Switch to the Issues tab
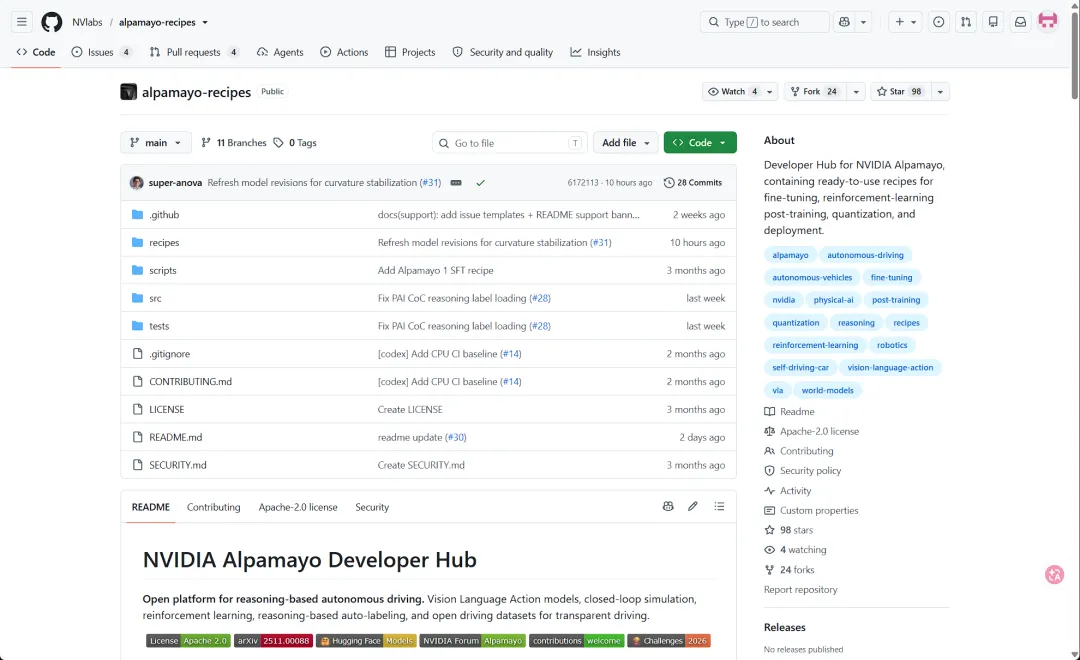 (102, 52)
